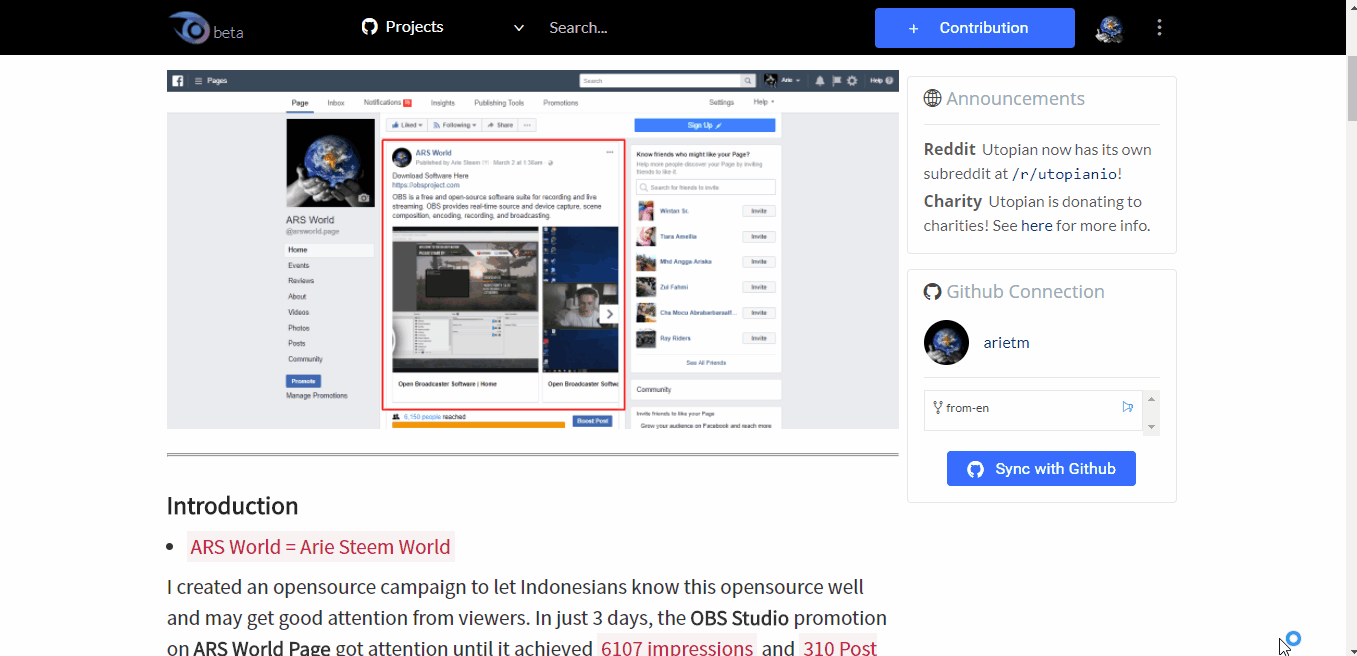Click the bold ARS World Page text
This screenshot has width=1357, height=656.
(262, 647)
